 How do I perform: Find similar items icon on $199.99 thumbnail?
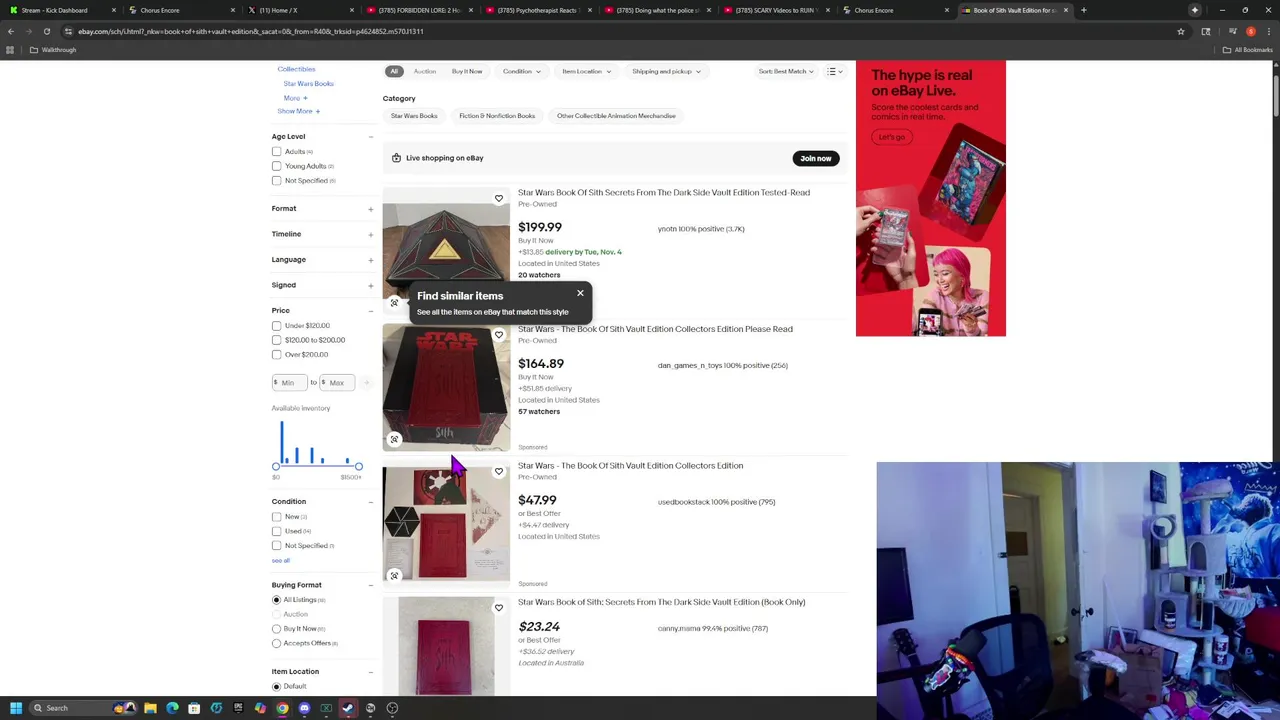[394, 302]
